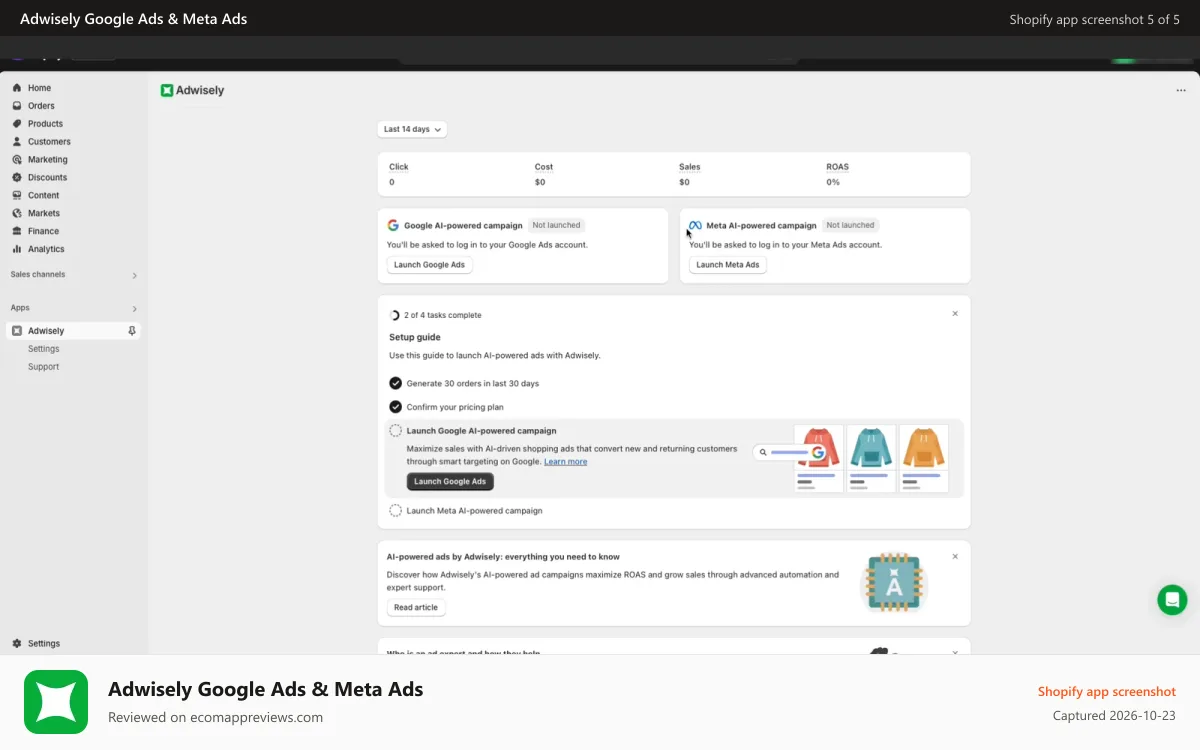Image resolution: width=1200 pixels, height=750 pixels.
Task: Close the Setup guide card
Action: [x=955, y=314]
